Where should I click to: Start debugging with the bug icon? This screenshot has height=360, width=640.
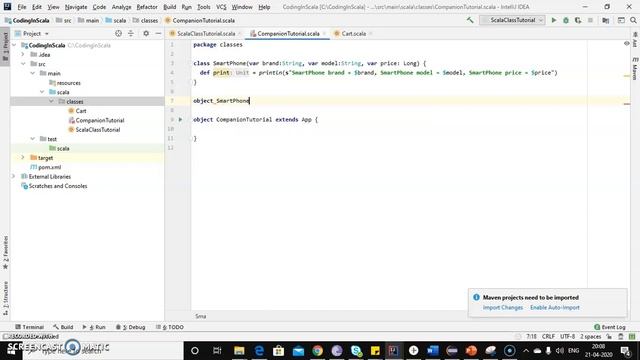tap(566, 20)
